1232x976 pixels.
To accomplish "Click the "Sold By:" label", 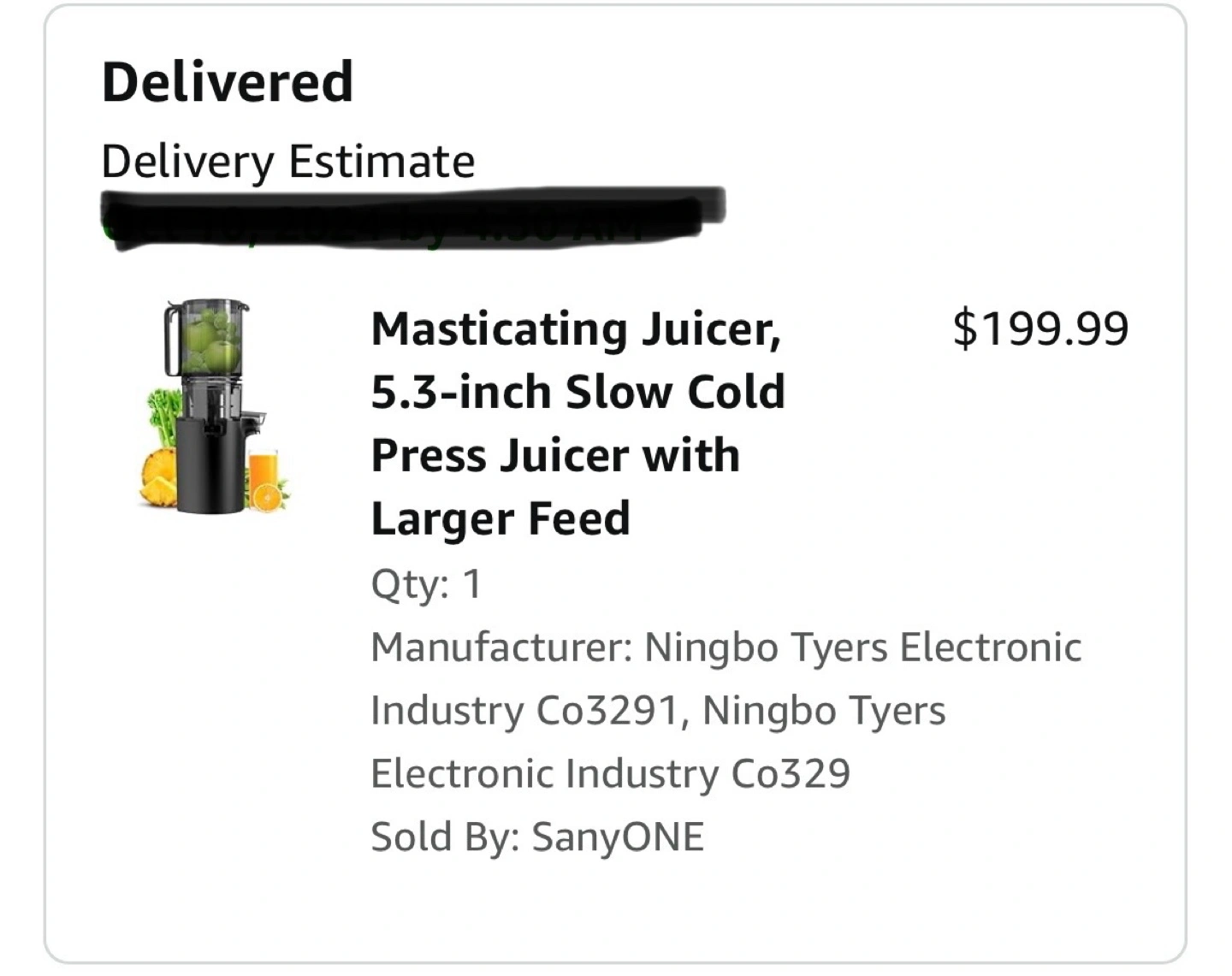I will pos(445,837).
